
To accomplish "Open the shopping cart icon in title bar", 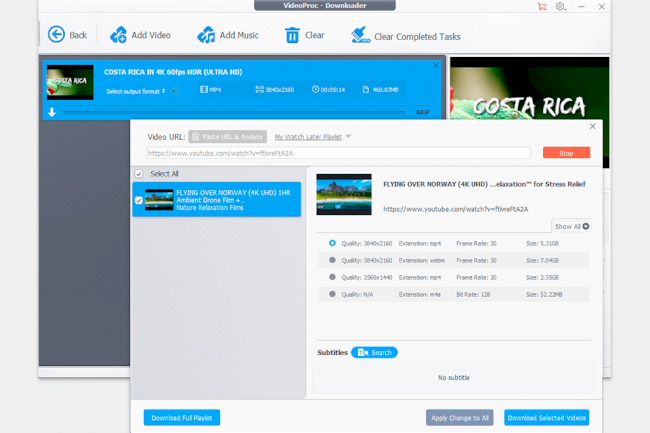I will [x=542, y=7].
